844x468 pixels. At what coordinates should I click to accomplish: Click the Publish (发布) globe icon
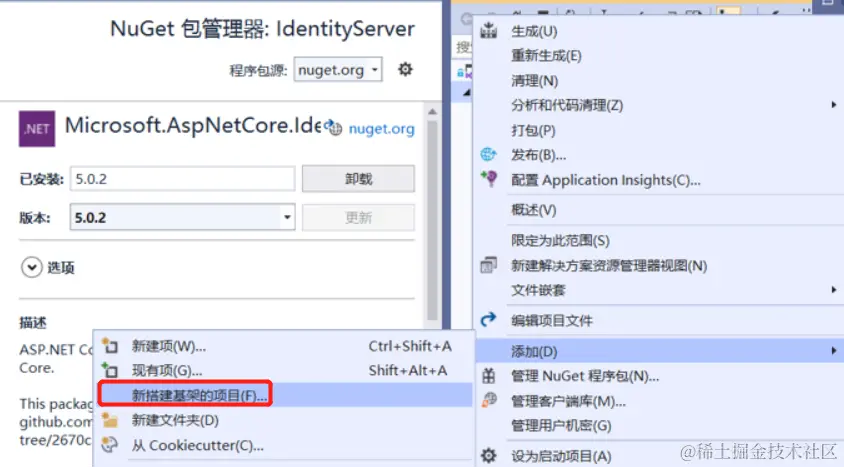click(x=488, y=155)
